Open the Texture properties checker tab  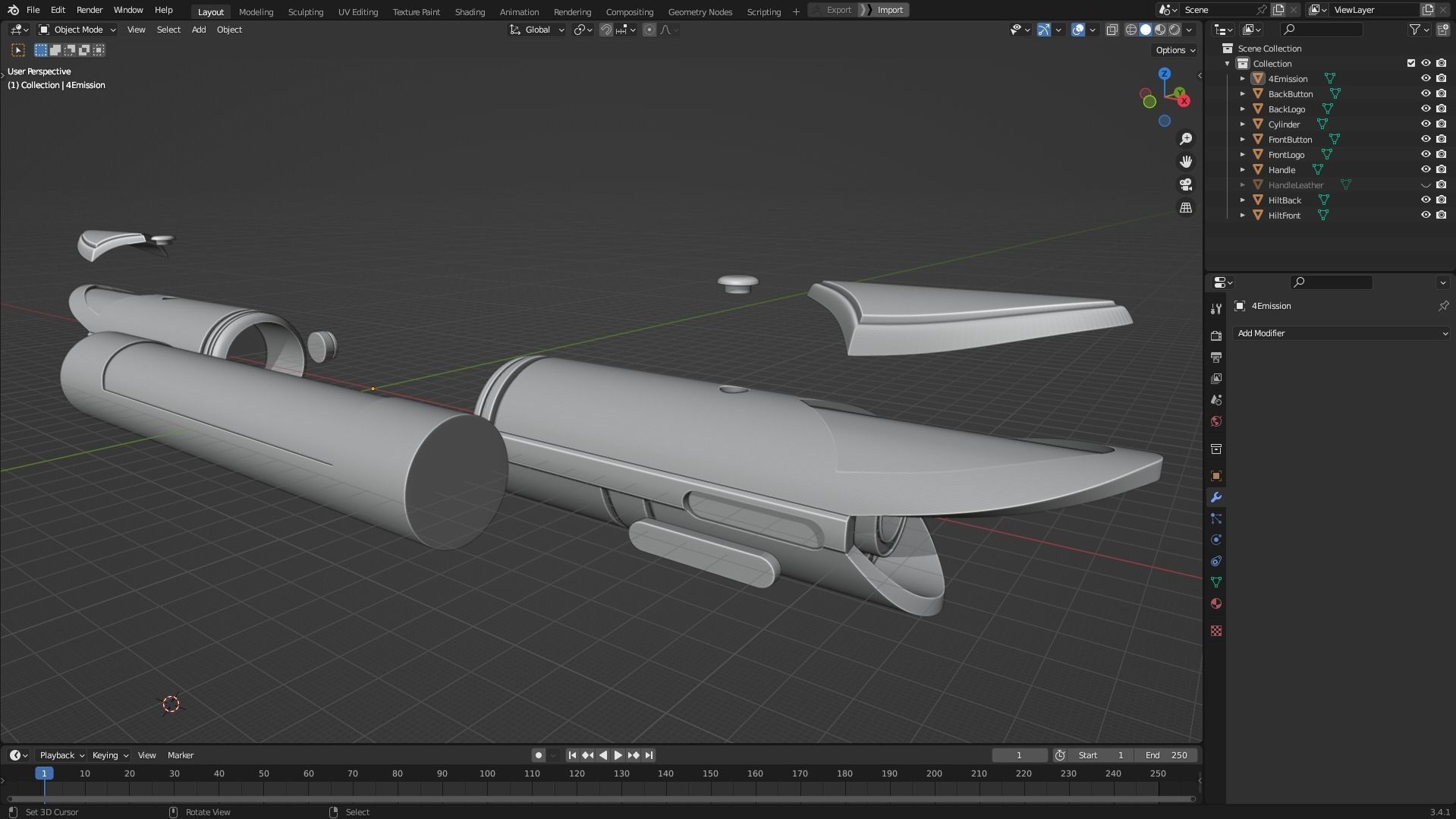pos(1216,631)
